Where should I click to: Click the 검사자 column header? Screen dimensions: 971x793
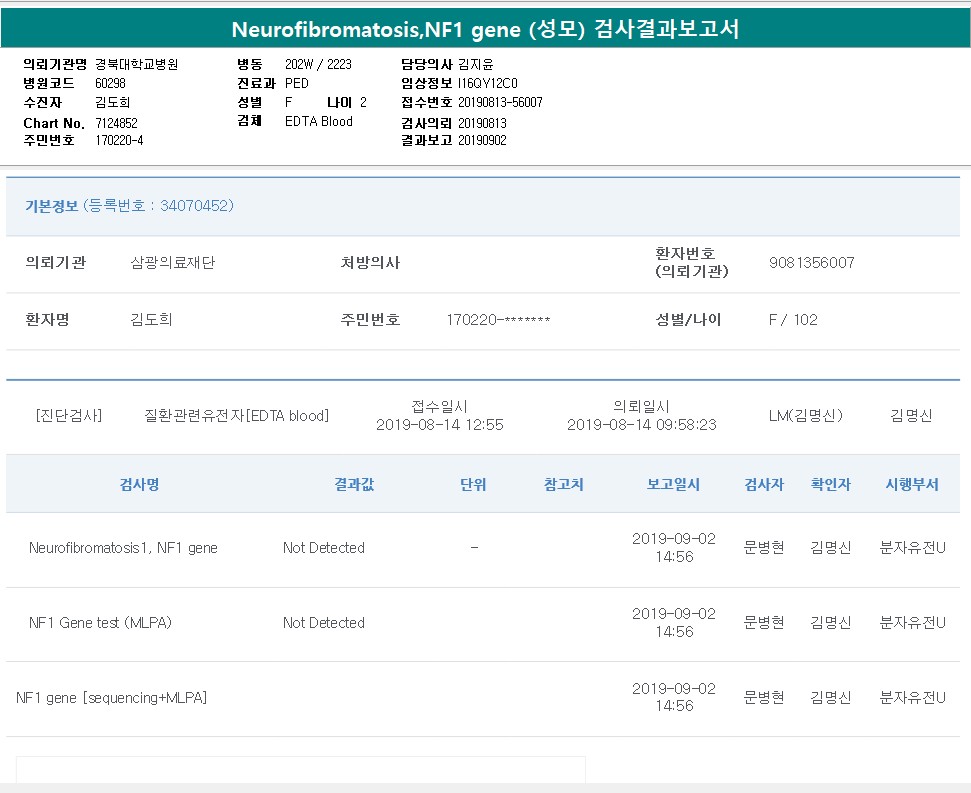[x=764, y=484]
